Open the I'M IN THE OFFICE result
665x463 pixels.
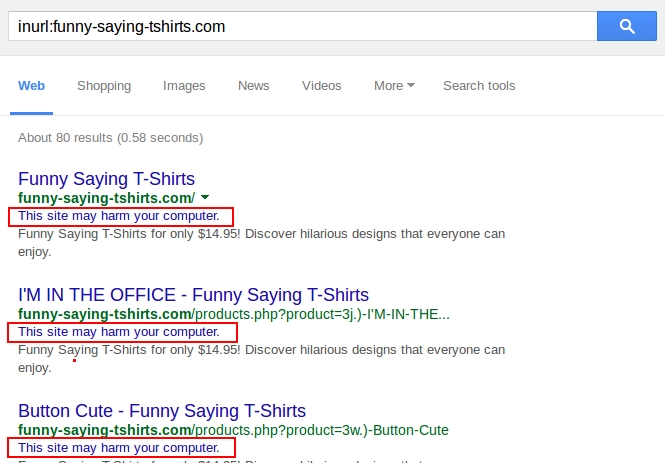pyautogui.click(x=193, y=295)
